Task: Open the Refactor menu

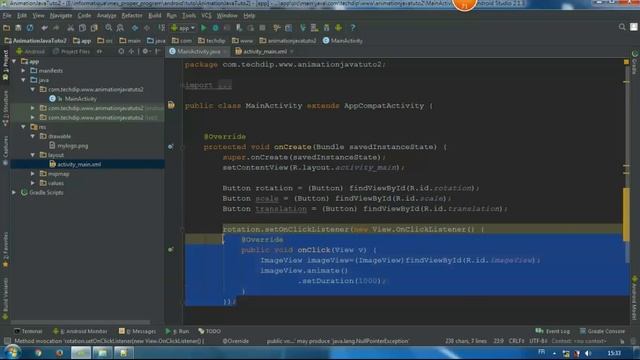Action: click(x=132, y=16)
